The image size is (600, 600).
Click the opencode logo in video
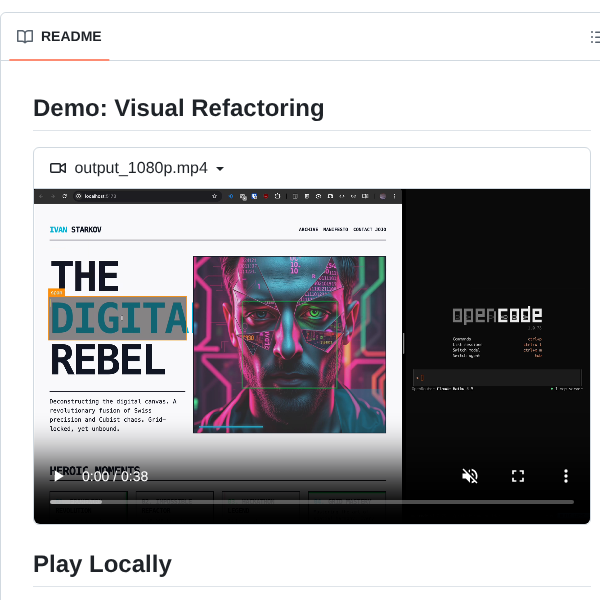pyautogui.click(x=497, y=315)
